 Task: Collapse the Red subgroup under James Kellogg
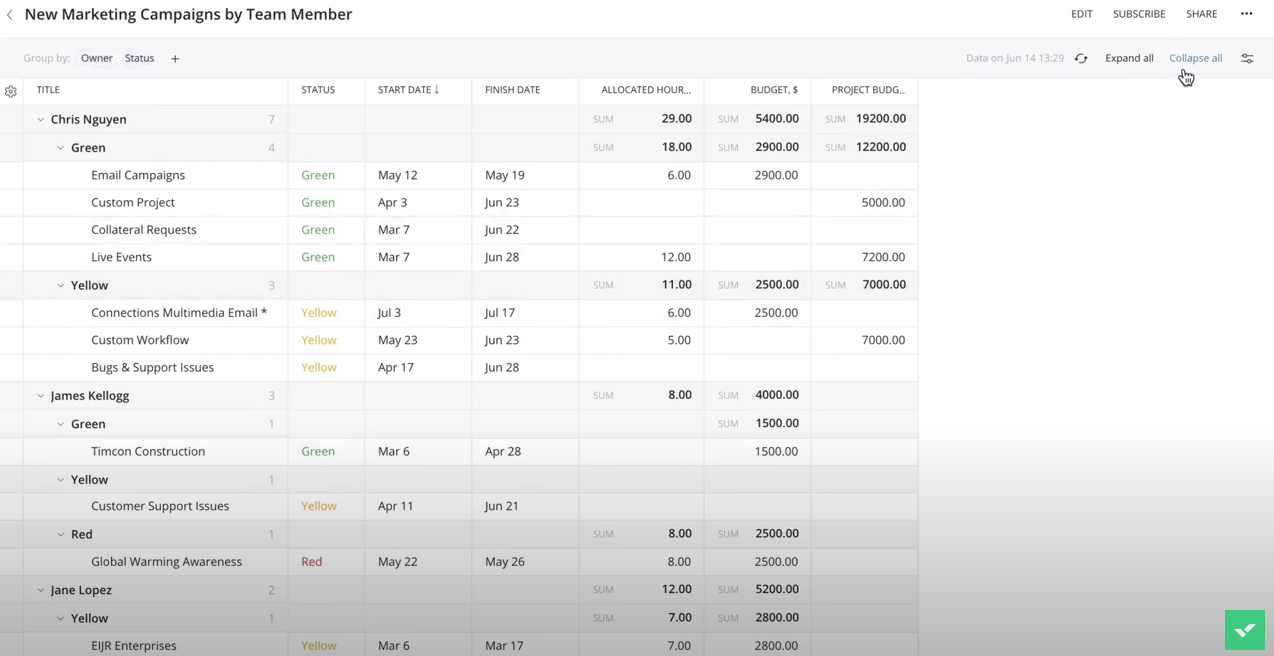pos(61,535)
